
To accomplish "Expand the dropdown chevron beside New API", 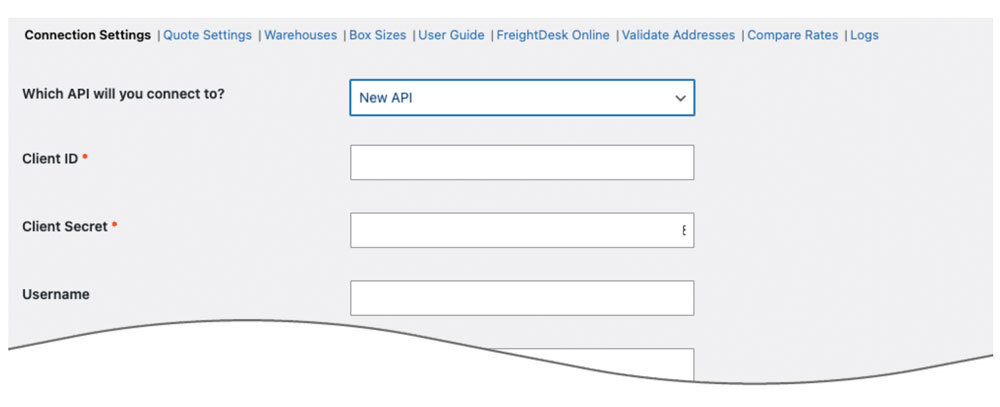I will [x=680, y=98].
